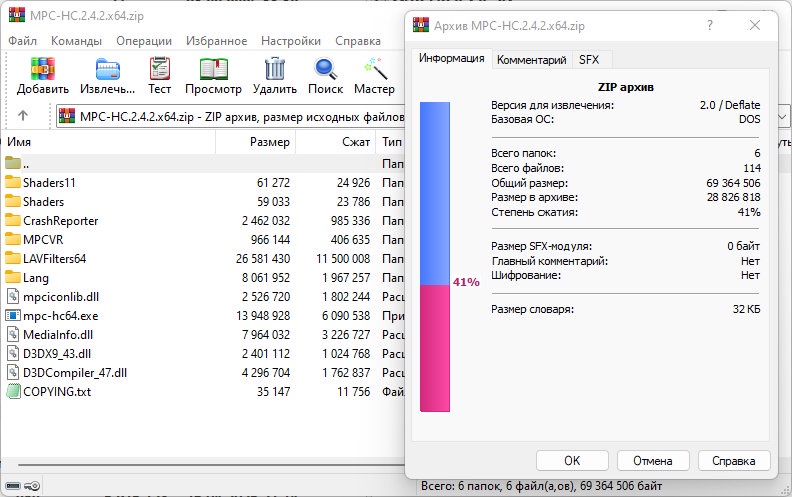Viewport: 792px width, 497px height.
Task: Switch to the Информация tab
Action: point(451,59)
